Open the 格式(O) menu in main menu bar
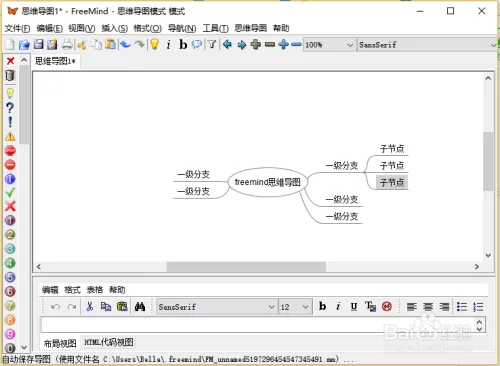This screenshot has width=500, height=366. pyautogui.click(x=147, y=28)
